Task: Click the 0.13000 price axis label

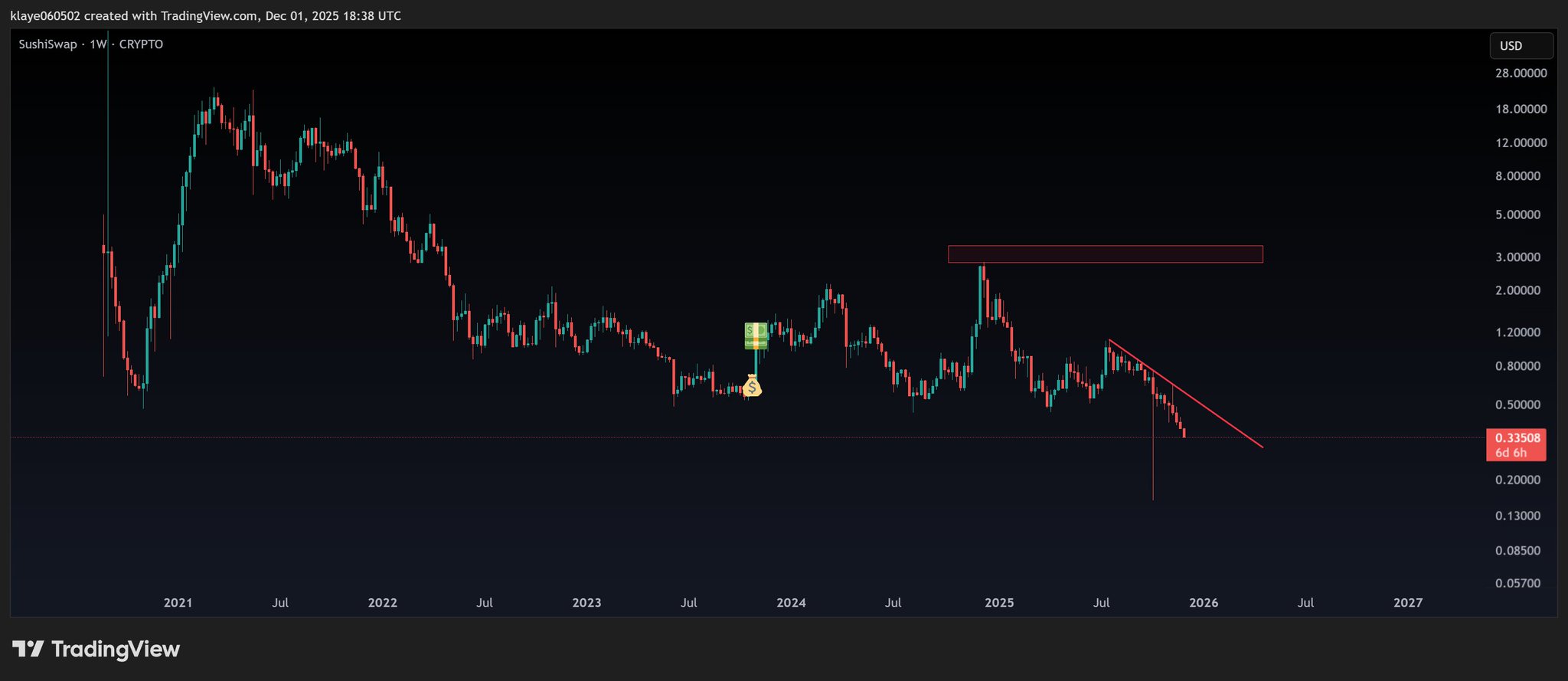Action: tap(1517, 516)
